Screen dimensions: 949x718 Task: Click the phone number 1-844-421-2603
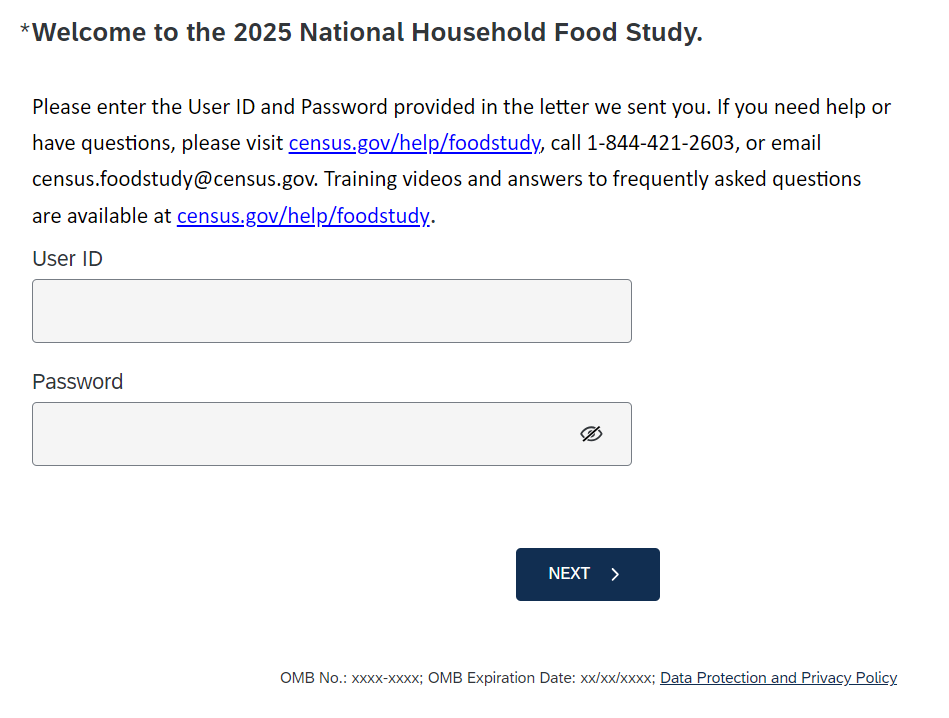coord(661,143)
